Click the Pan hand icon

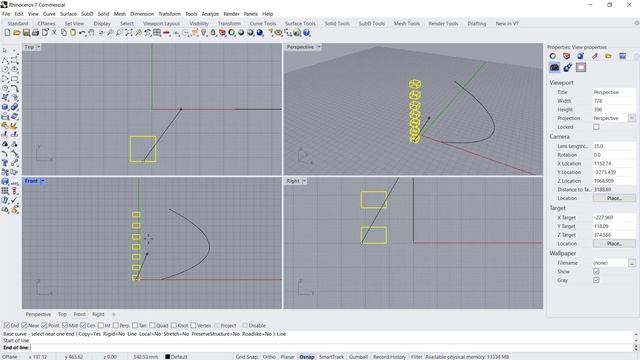point(91,33)
